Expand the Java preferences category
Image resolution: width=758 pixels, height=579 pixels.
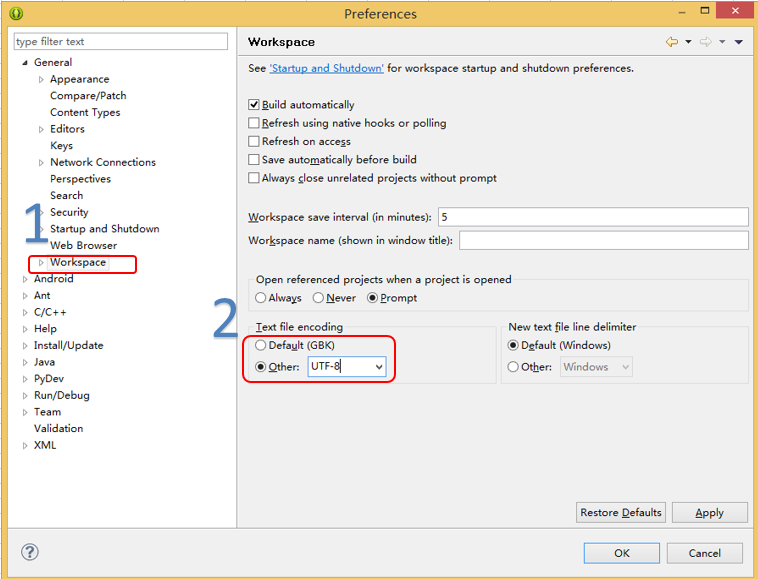[x=25, y=362]
